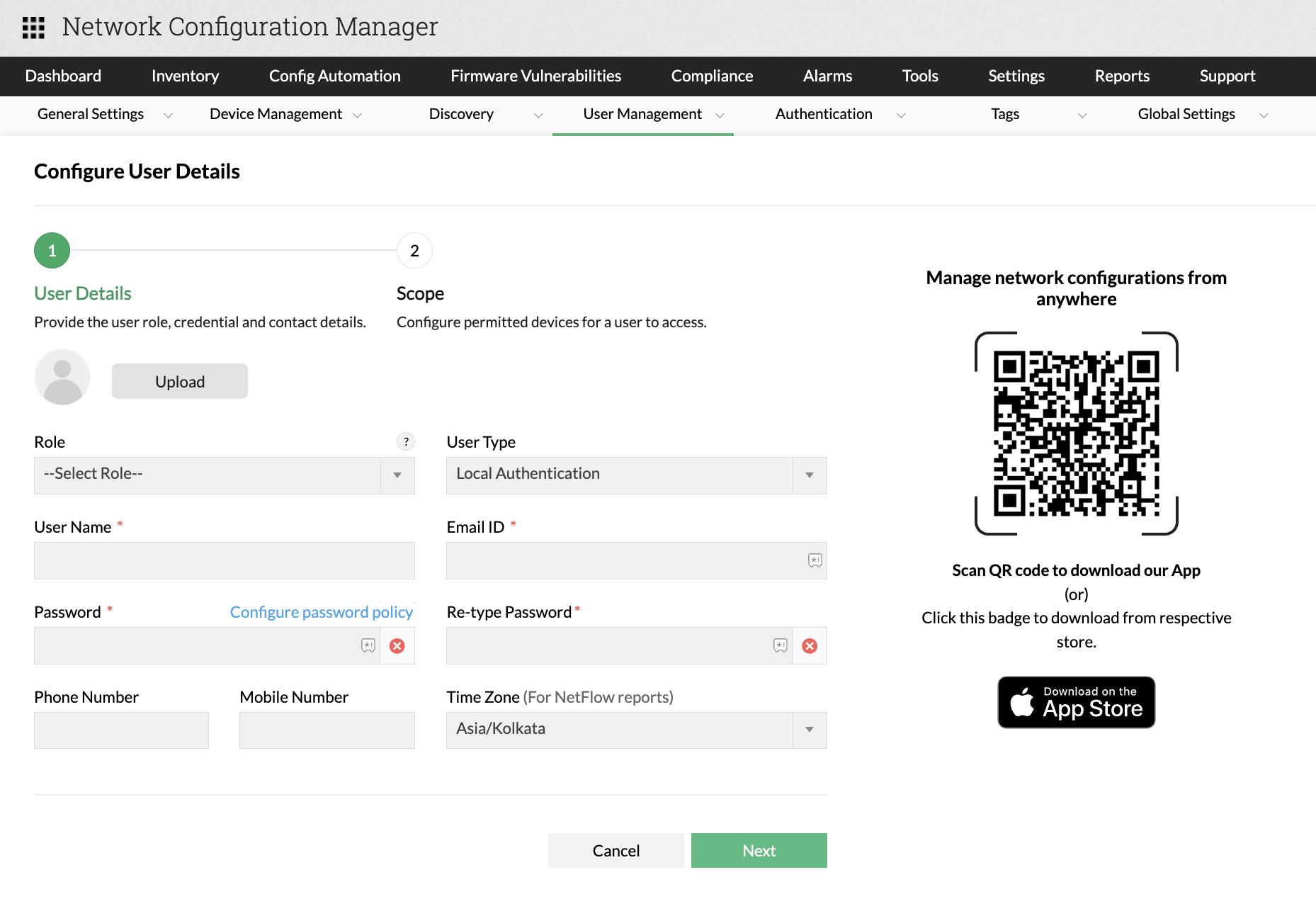Click the Scope step label
The height and width of the screenshot is (911, 1316).
pyautogui.click(x=420, y=293)
